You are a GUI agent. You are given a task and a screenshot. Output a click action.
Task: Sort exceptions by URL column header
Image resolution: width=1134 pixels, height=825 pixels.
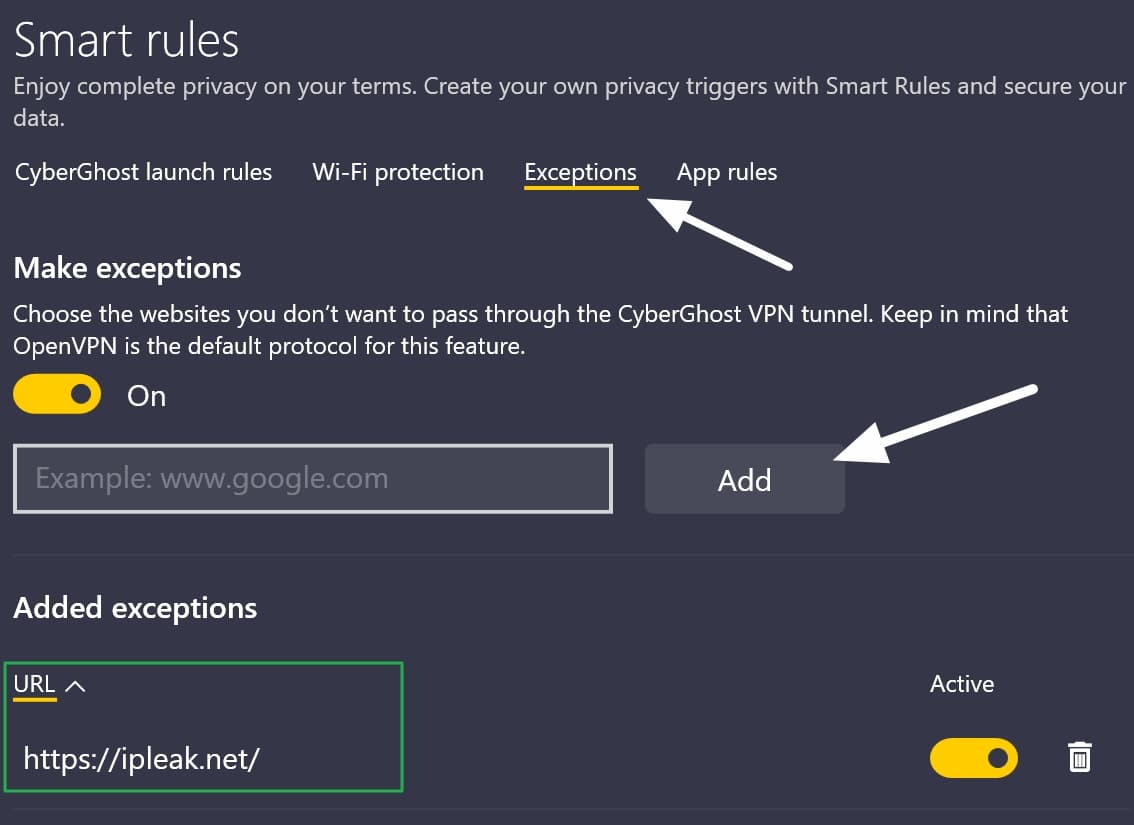[34, 684]
